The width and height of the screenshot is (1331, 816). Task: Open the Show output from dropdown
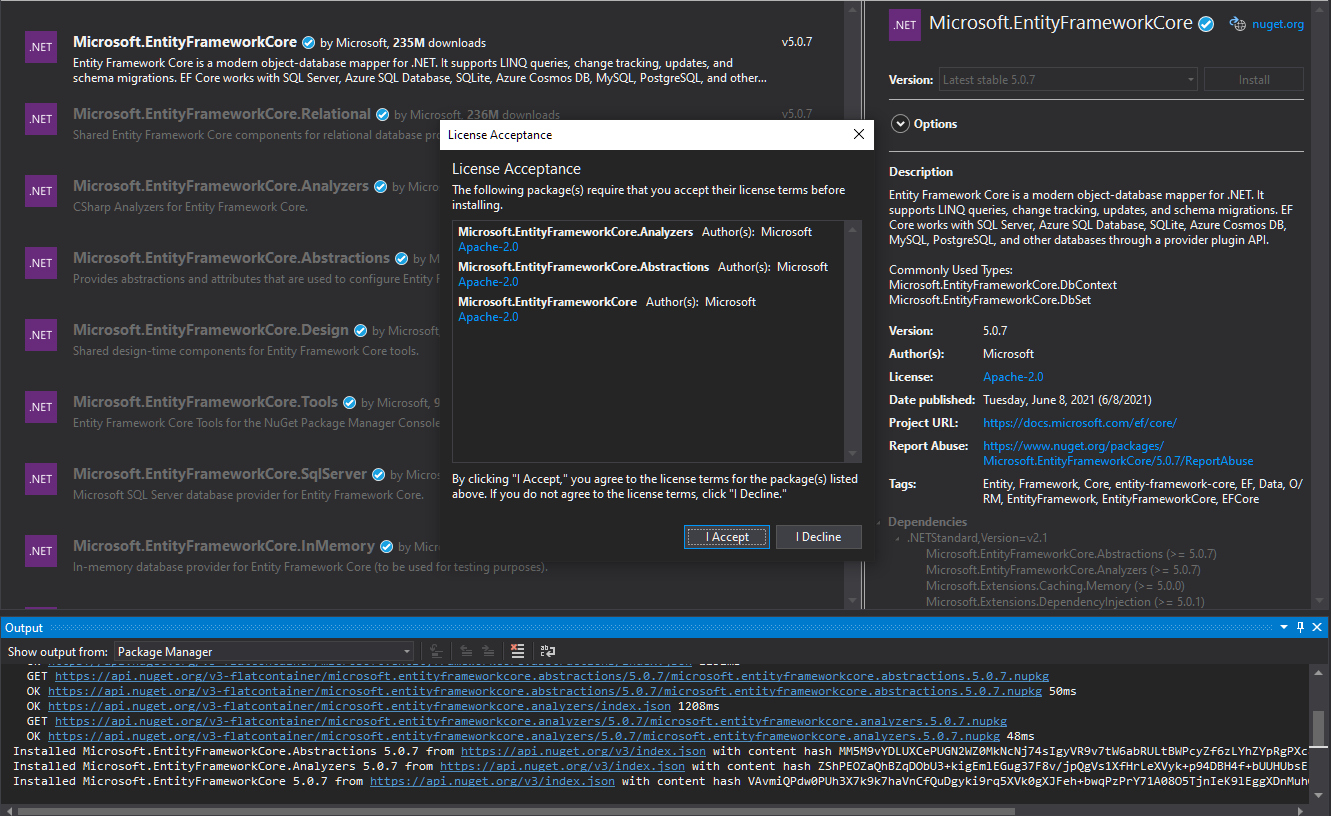(264, 652)
